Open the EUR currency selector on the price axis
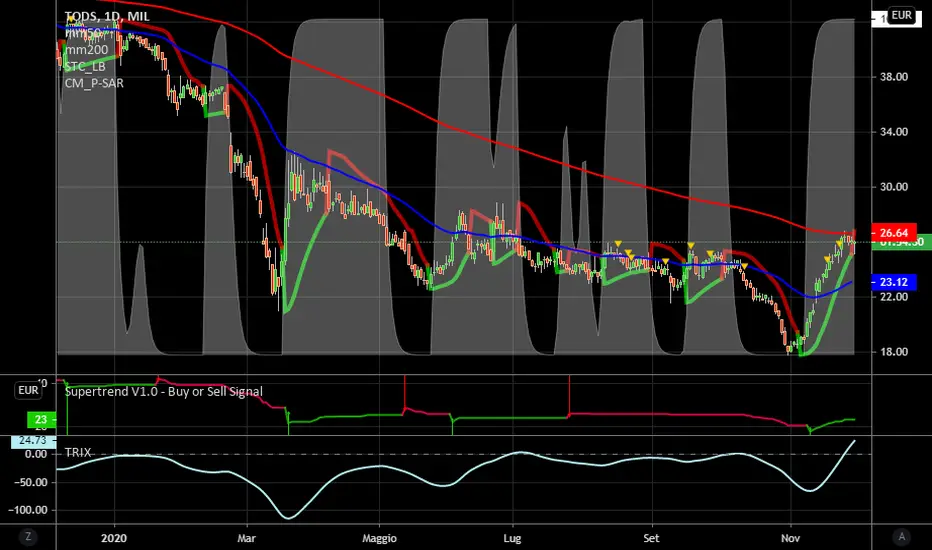 901,15
